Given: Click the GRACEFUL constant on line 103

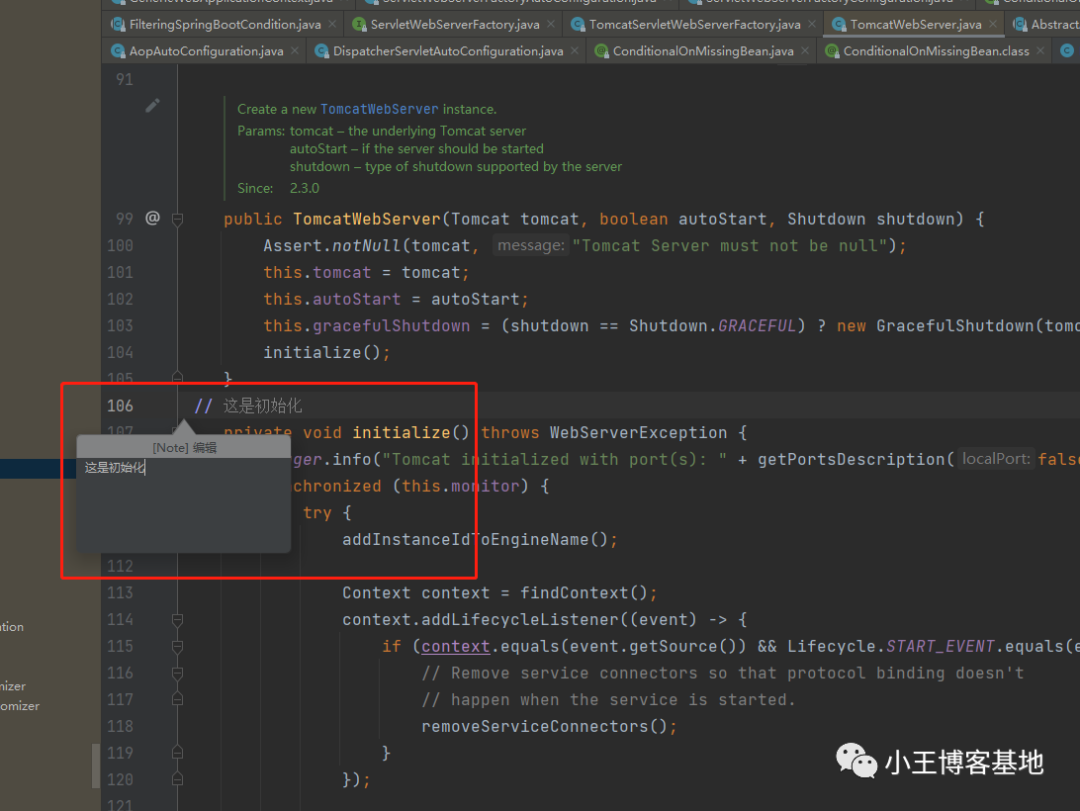Looking at the screenshot, I should (x=757, y=326).
